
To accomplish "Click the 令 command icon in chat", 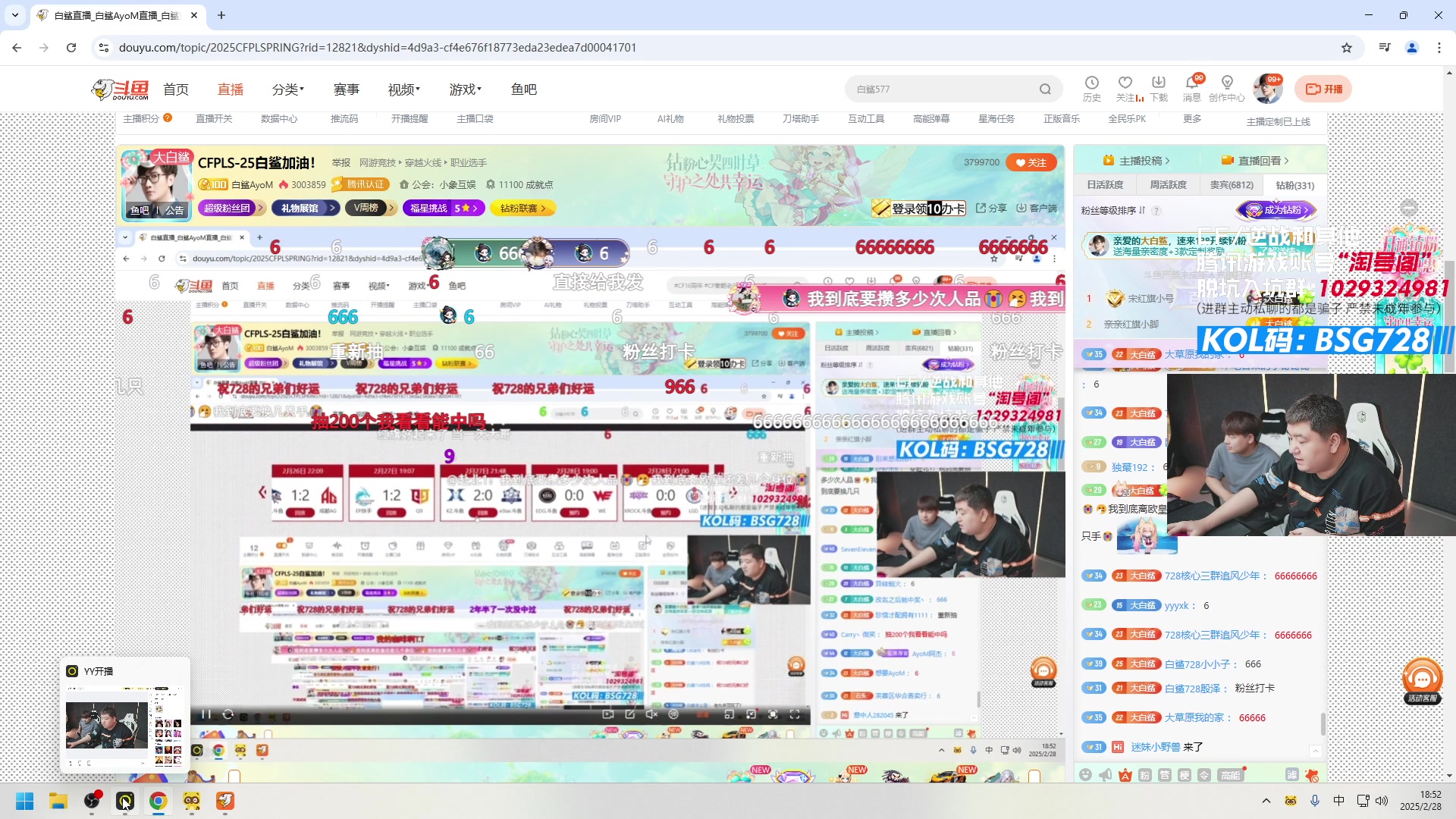I will (1204, 774).
